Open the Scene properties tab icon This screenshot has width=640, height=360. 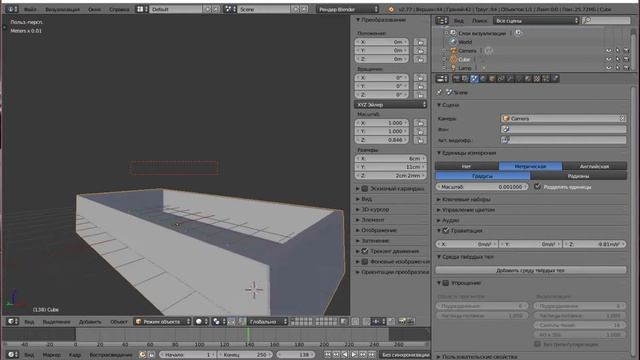click(x=474, y=78)
